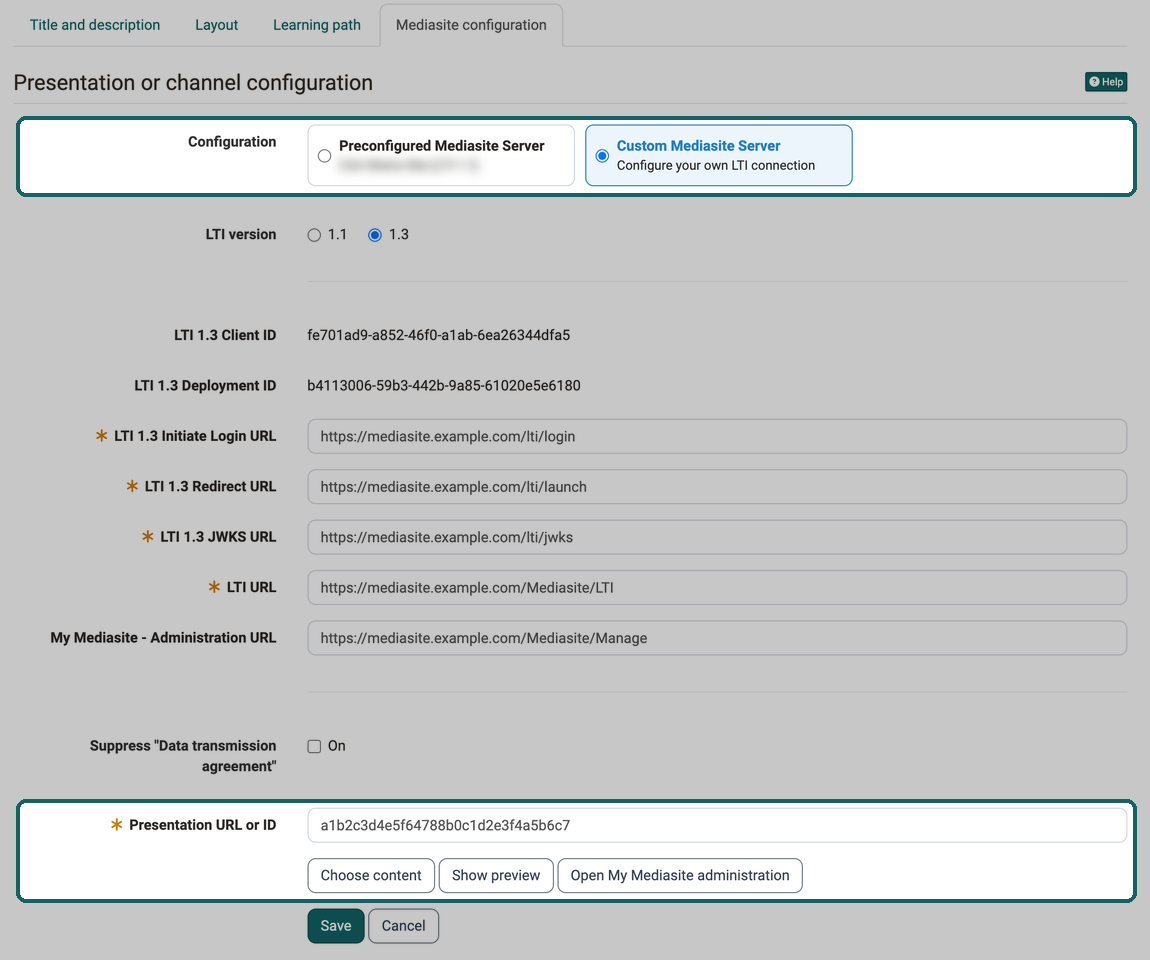Viewport: 1150px width, 960px height.
Task: Click the LTI 1.3 JWKS URL label
Action: (x=219, y=538)
